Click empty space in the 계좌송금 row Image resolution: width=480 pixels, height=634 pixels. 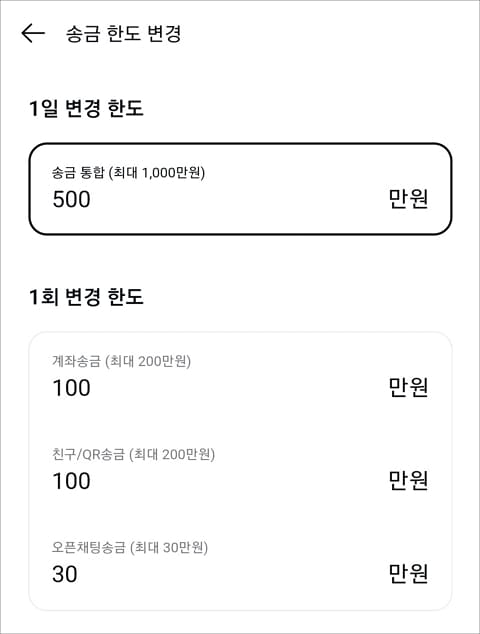(239, 388)
